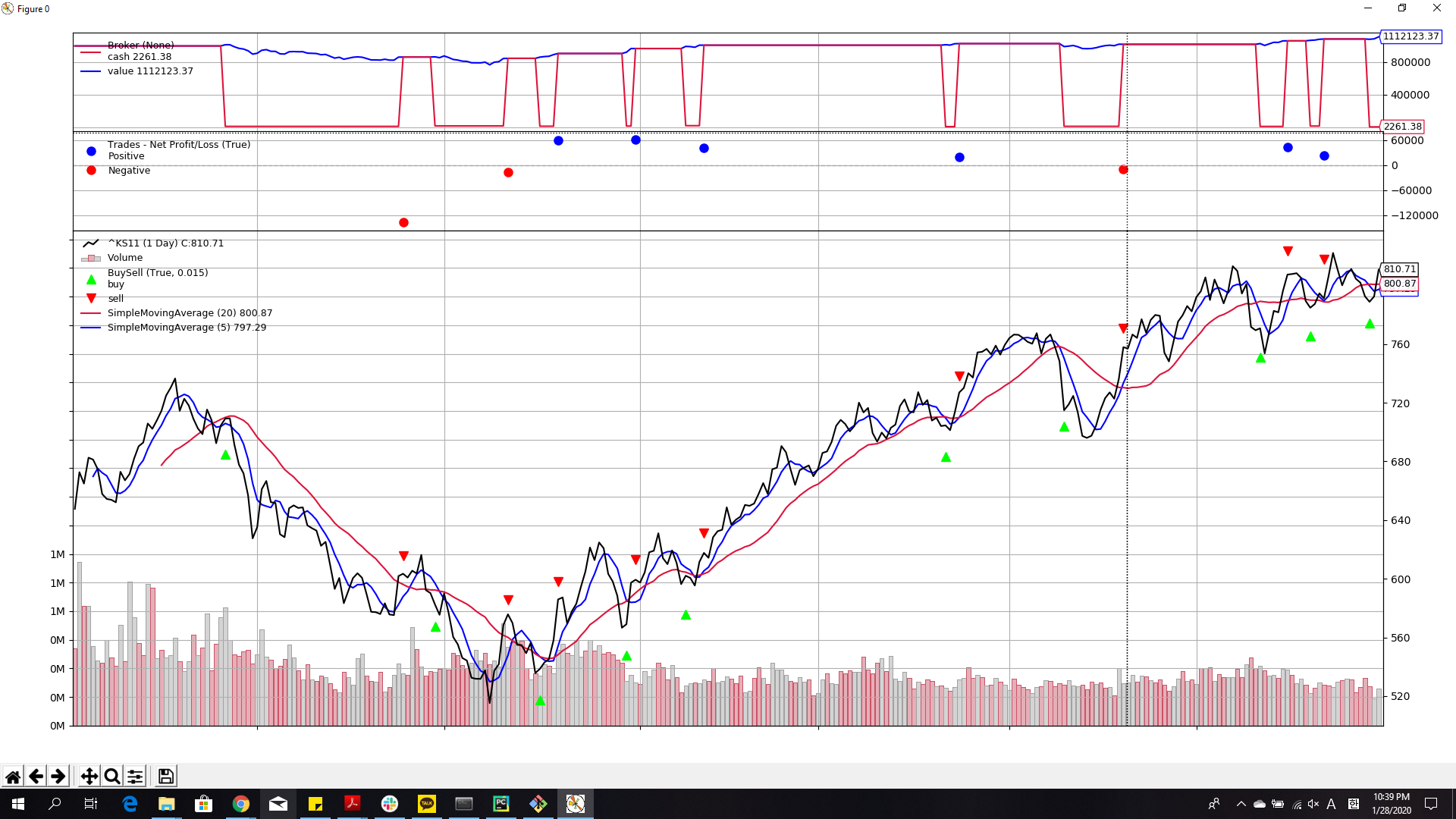This screenshot has height=819, width=1456.
Task: Open the configure subplots sliders tool
Action: [135, 776]
